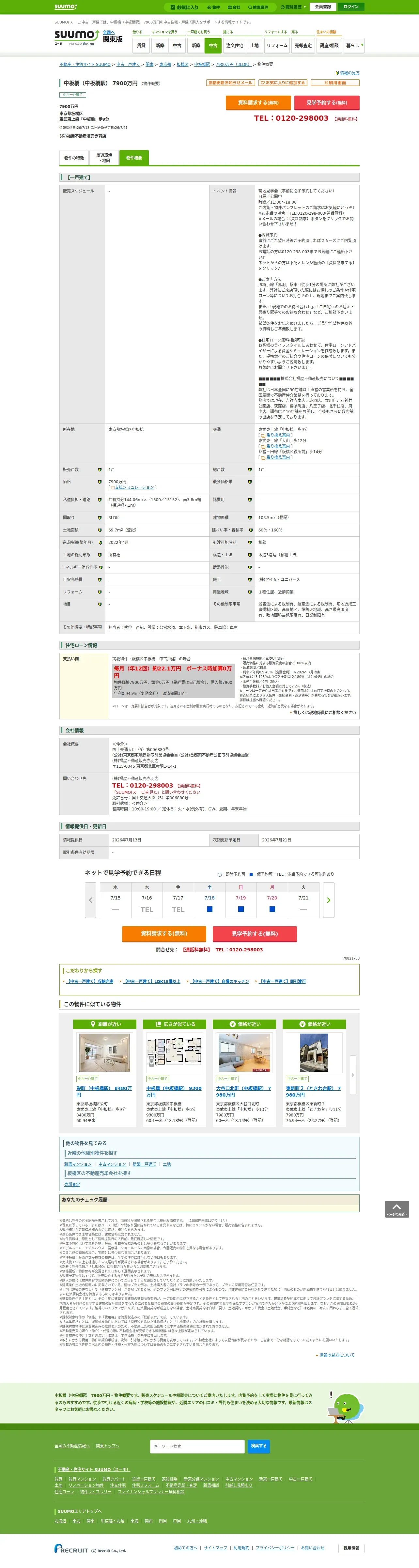Click 見学予約する(無料) below the viewing calendar
Viewport: 419px width, 1568px height.
255,934
